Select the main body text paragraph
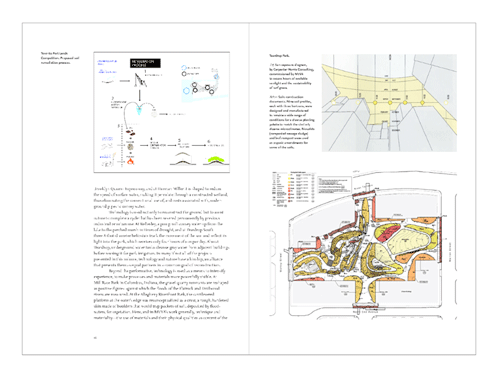This screenshot has width=498, height=386. (x=161, y=253)
